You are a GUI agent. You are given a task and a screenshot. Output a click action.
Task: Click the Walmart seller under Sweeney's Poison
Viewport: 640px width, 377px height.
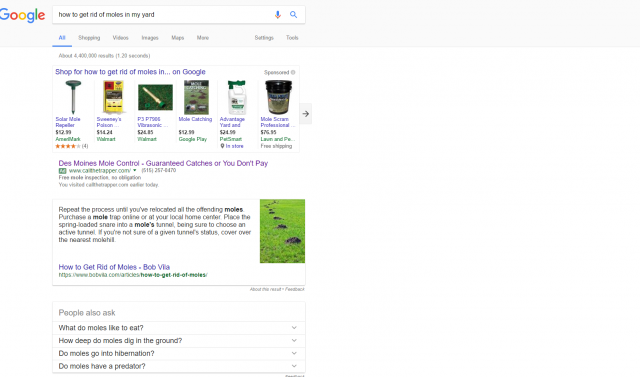106,140
